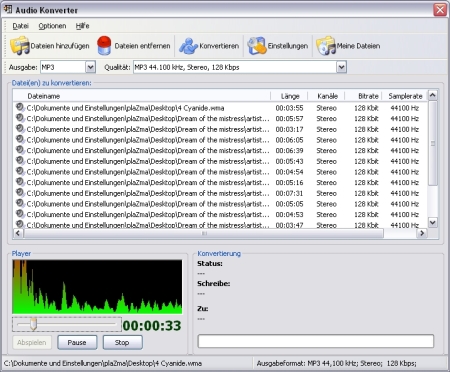Stop the playback

[122, 342]
